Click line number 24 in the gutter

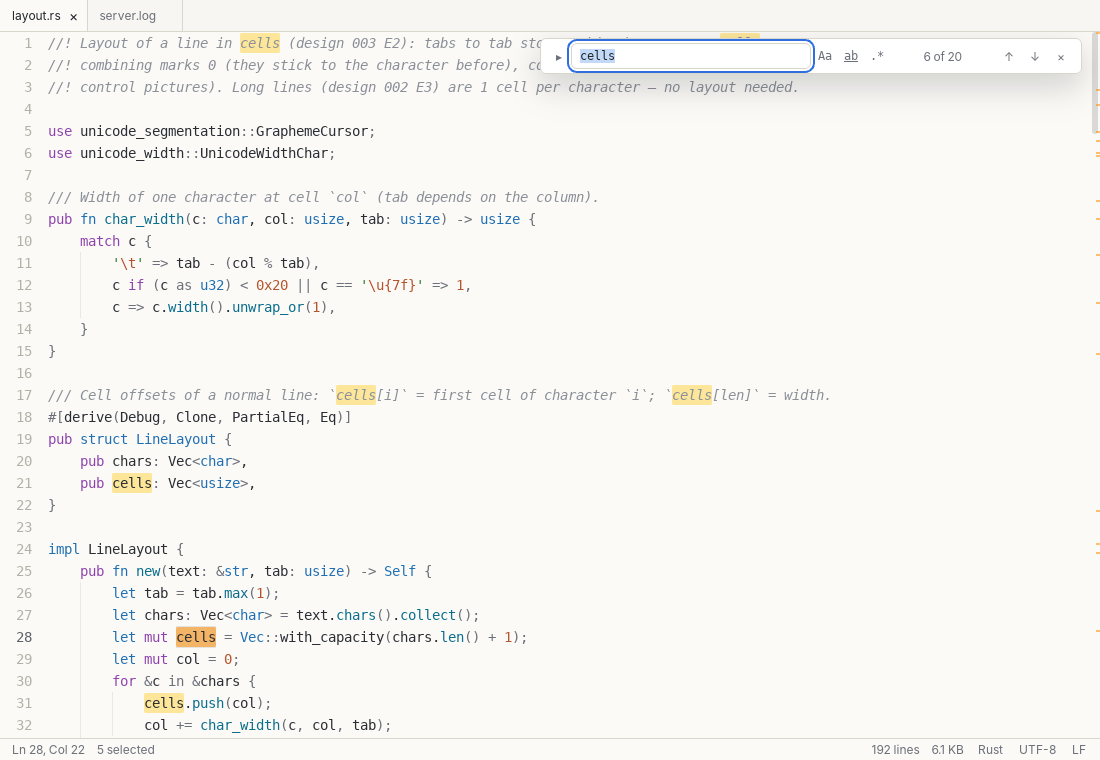(24, 549)
